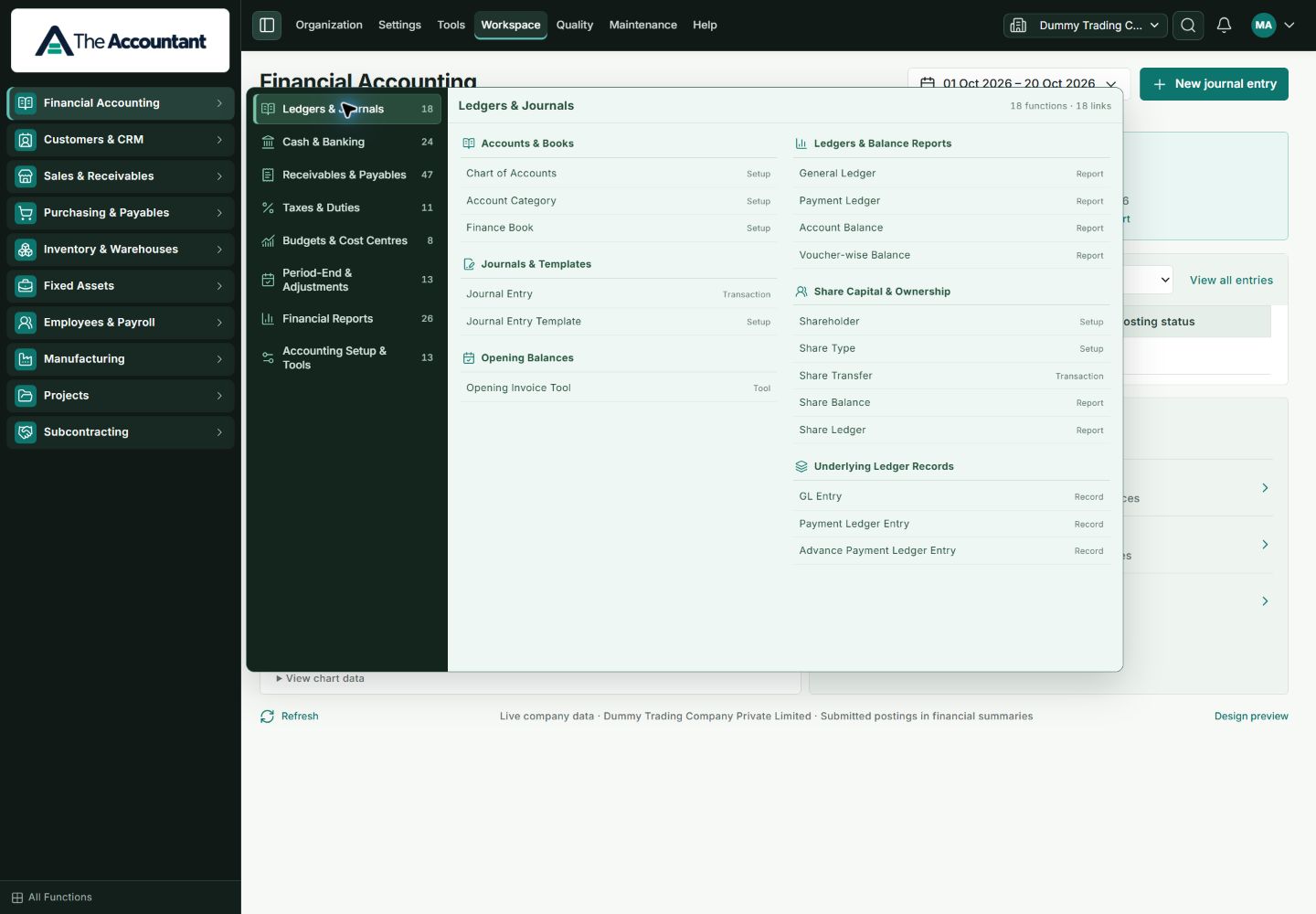Click the Taxes & Duties percent icon
Image resolution: width=1316 pixels, height=914 pixels.
point(268,207)
